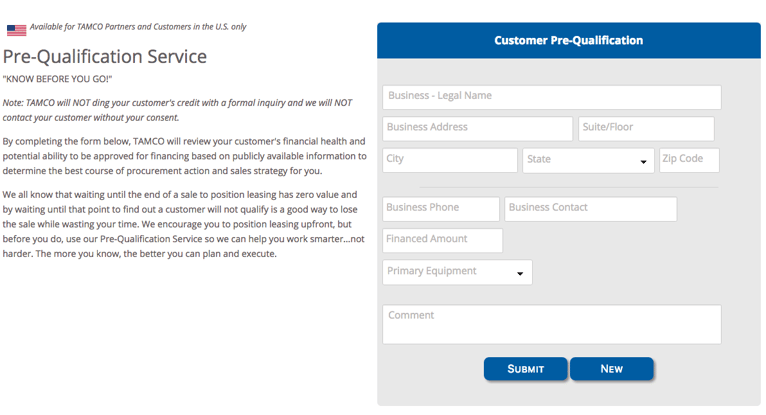The width and height of the screenshot is (766, 415).
Task: Click the New button
Action: (x=612, y=369)
